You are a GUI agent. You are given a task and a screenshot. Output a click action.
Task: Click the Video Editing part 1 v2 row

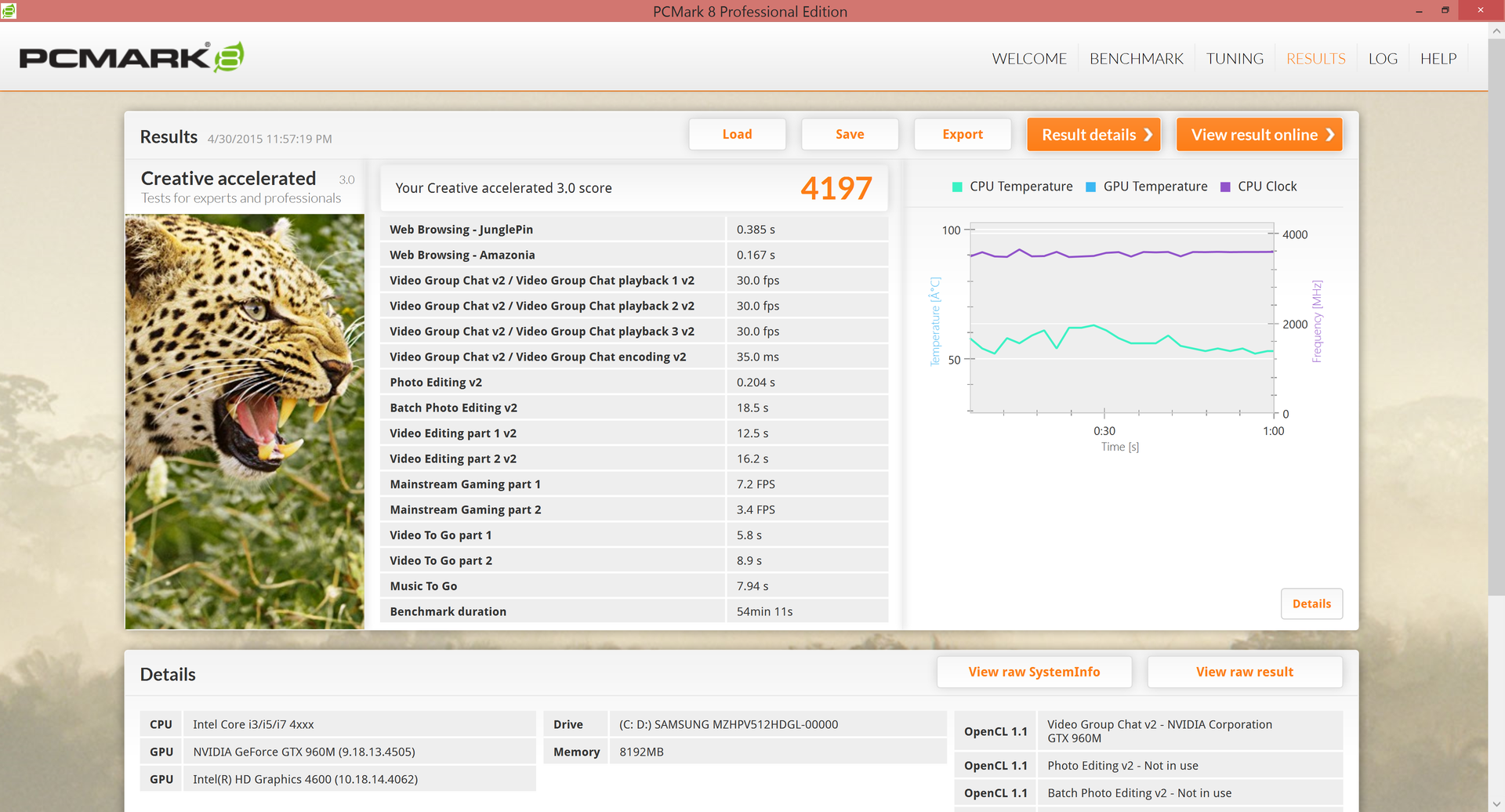634,433
